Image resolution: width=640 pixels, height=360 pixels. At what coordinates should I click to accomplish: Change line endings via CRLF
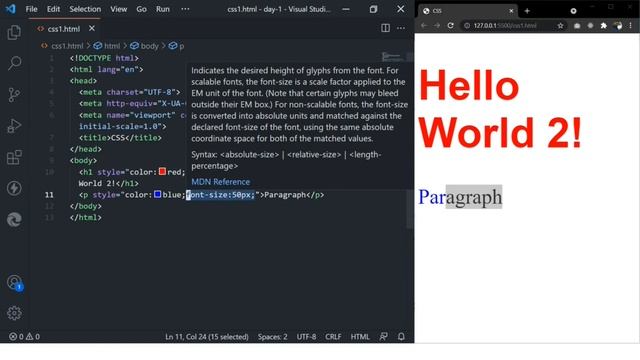[x=333, y=337]
